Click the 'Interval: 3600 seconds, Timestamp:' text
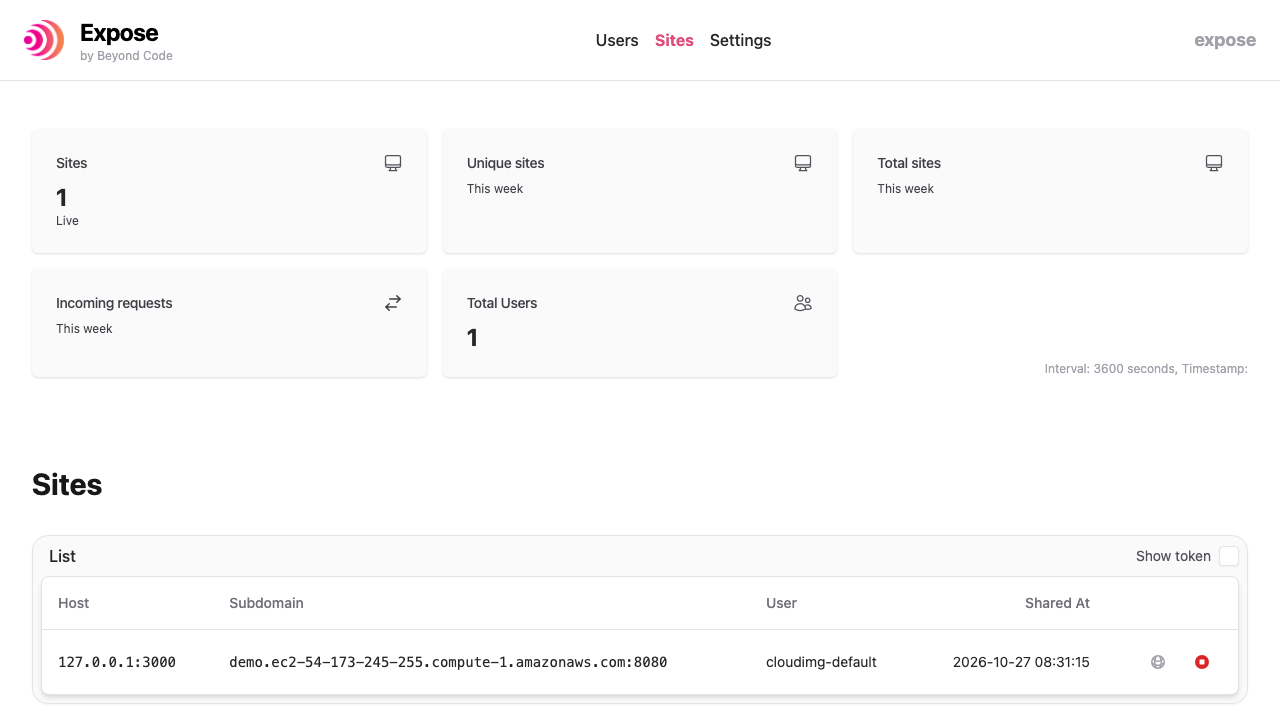Image resolution: width=1280 pixels, height=720 pixels. click(1146, 369)
